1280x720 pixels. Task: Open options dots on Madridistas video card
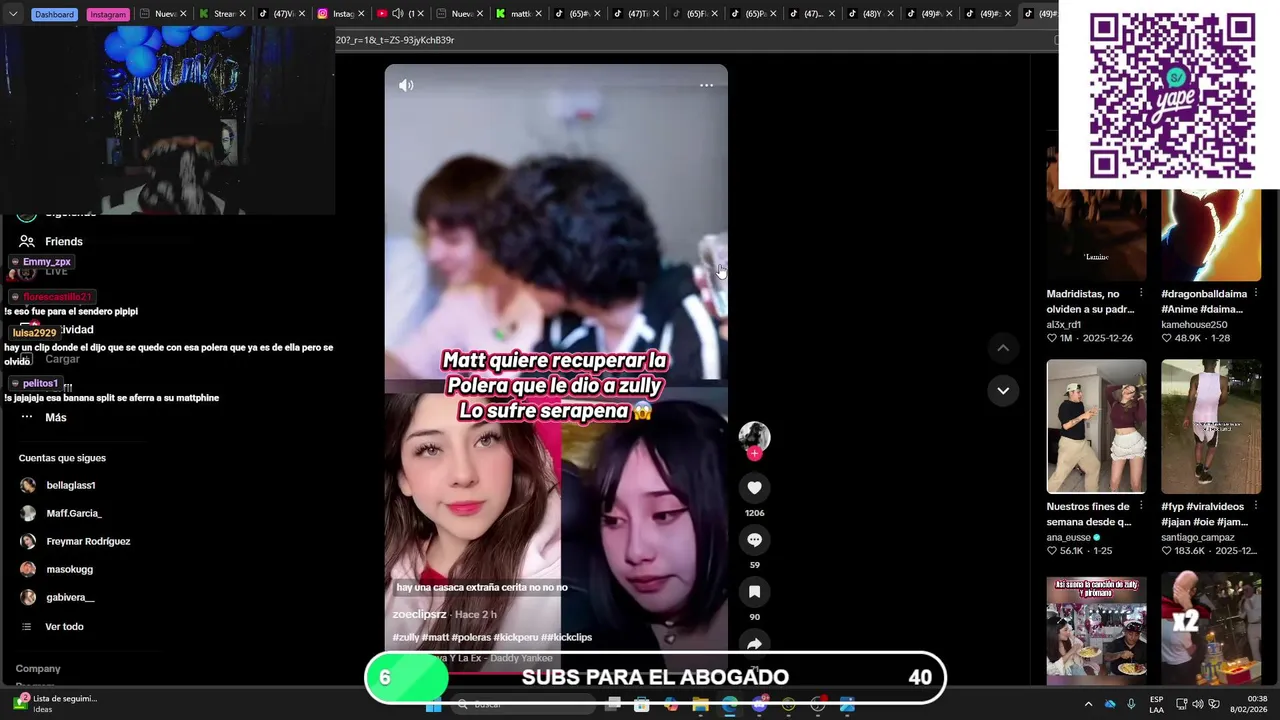(x=1141, y=294)
